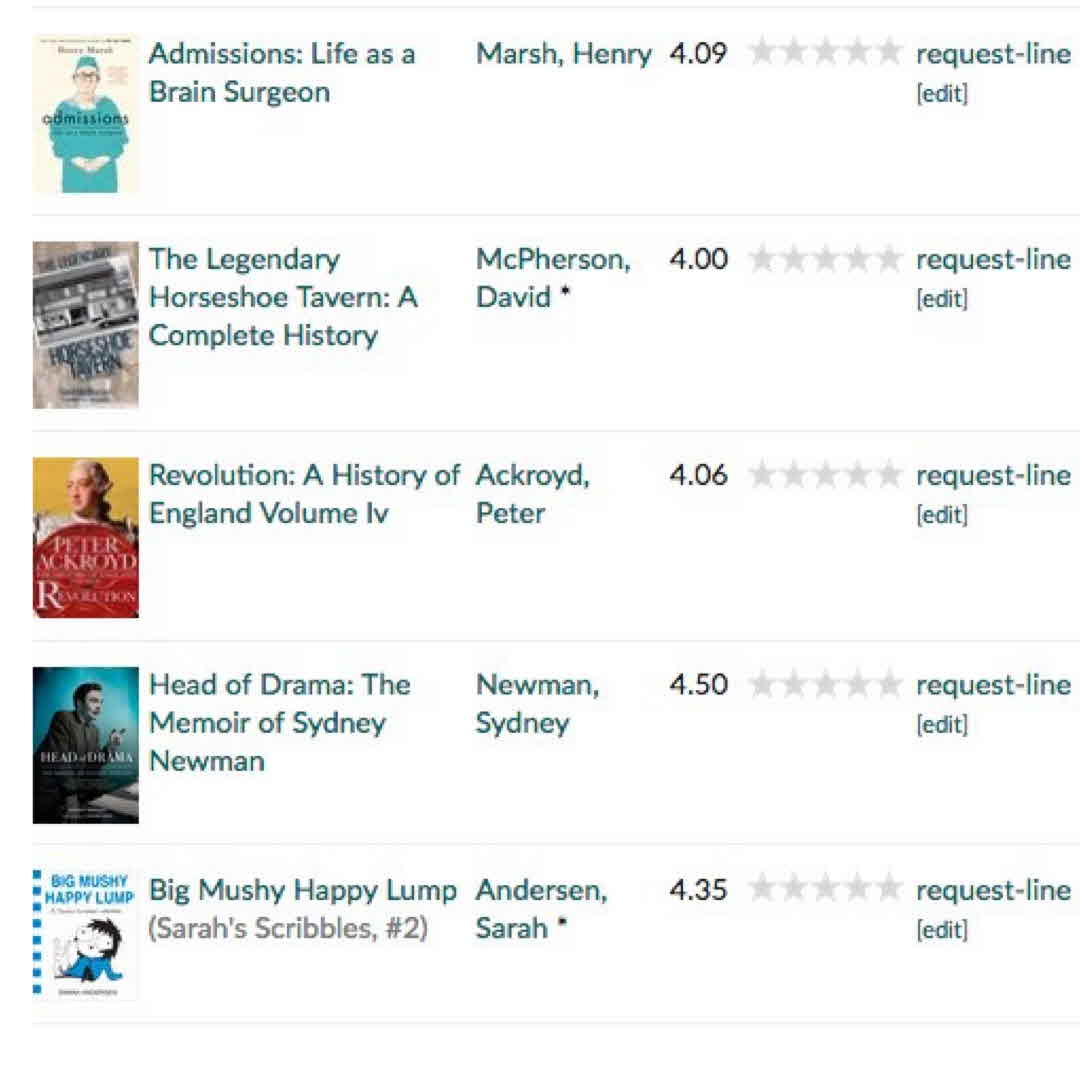1080x1080 pixels.
Task: Give Horseshoe Tavern a one-star rating
Action: pyautogui.click(x=762, y=260)
